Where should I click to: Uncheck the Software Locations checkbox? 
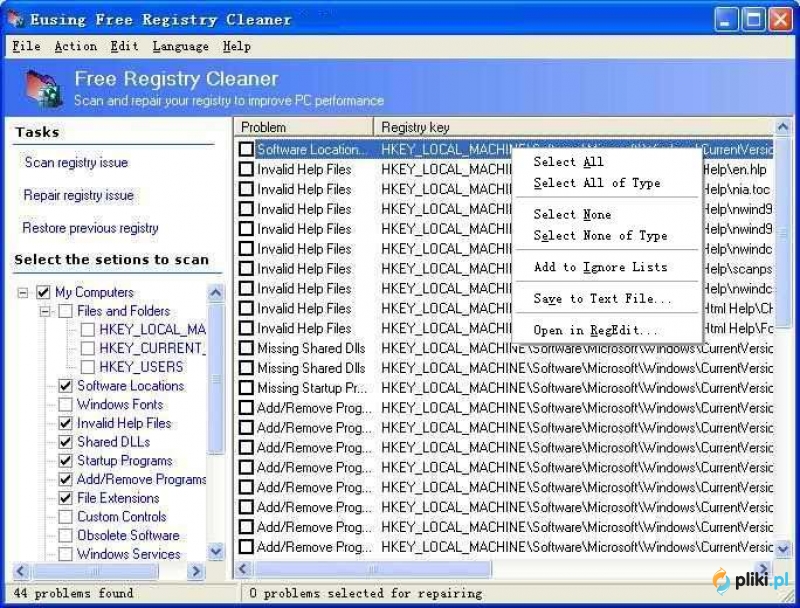coord(65,386)
